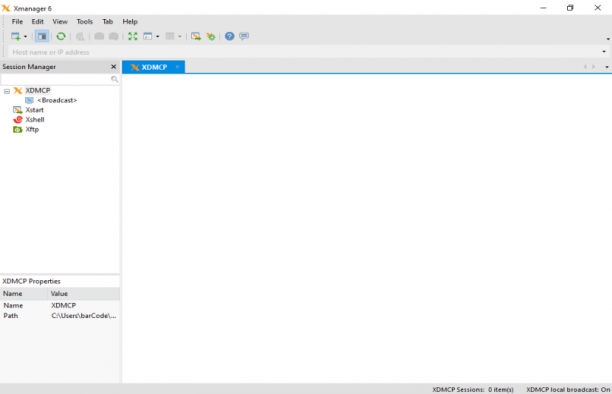
Task: Click the grayed Properties icon in toolbar
Action: [80, 36]
